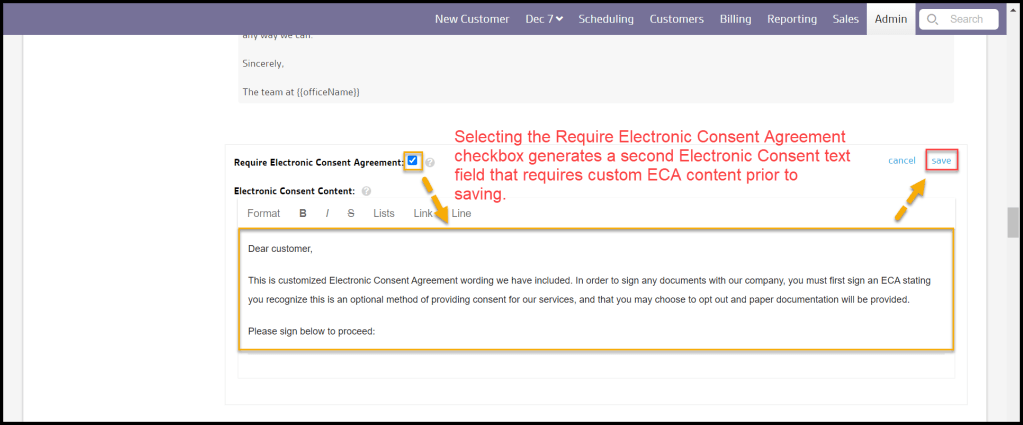
Task: Click help icon next to Electronic Consent Content
Action: point(367,191)
